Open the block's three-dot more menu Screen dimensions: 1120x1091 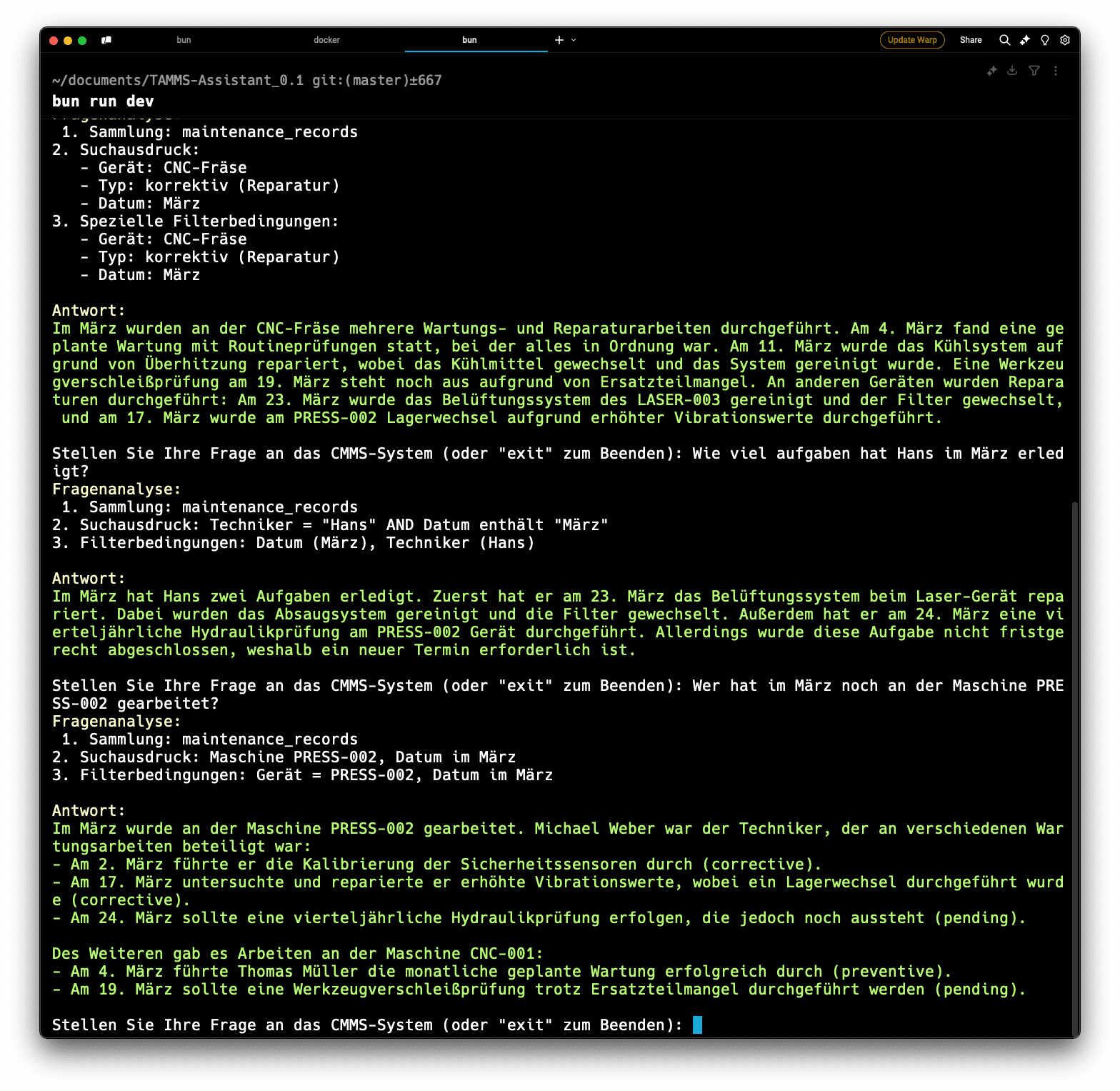click(x=1056, y=71)
